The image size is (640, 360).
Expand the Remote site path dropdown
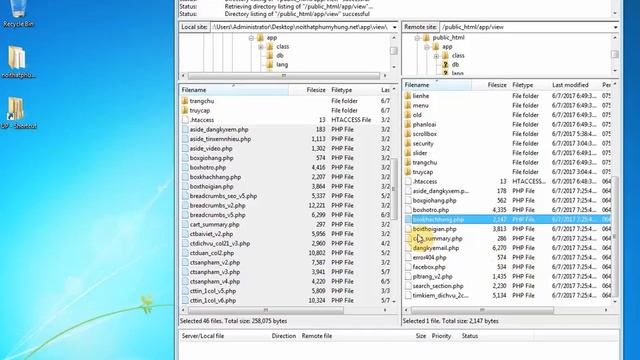pos(615,27)
